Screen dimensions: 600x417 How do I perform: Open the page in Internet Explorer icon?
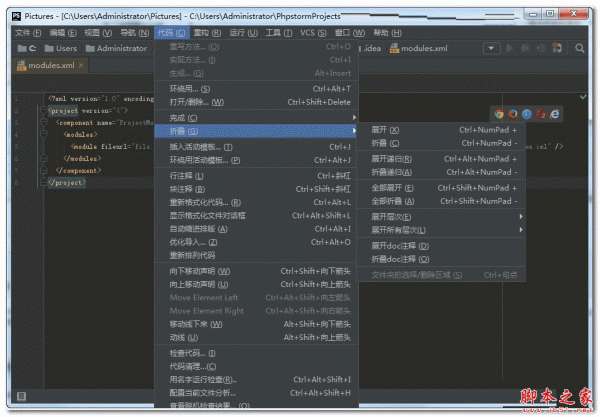(x=554, y=114)
